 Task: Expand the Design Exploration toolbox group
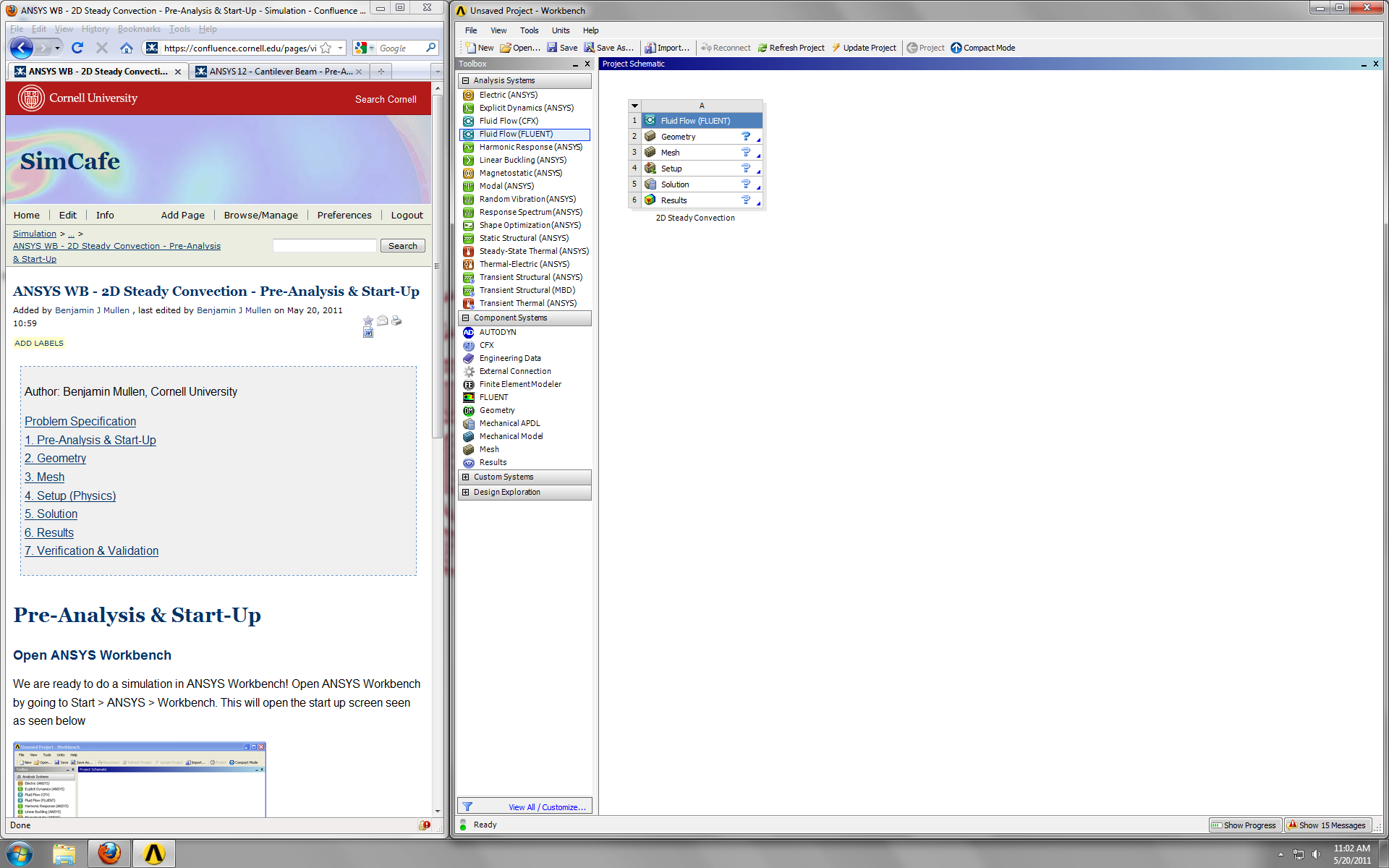point(465,492)
